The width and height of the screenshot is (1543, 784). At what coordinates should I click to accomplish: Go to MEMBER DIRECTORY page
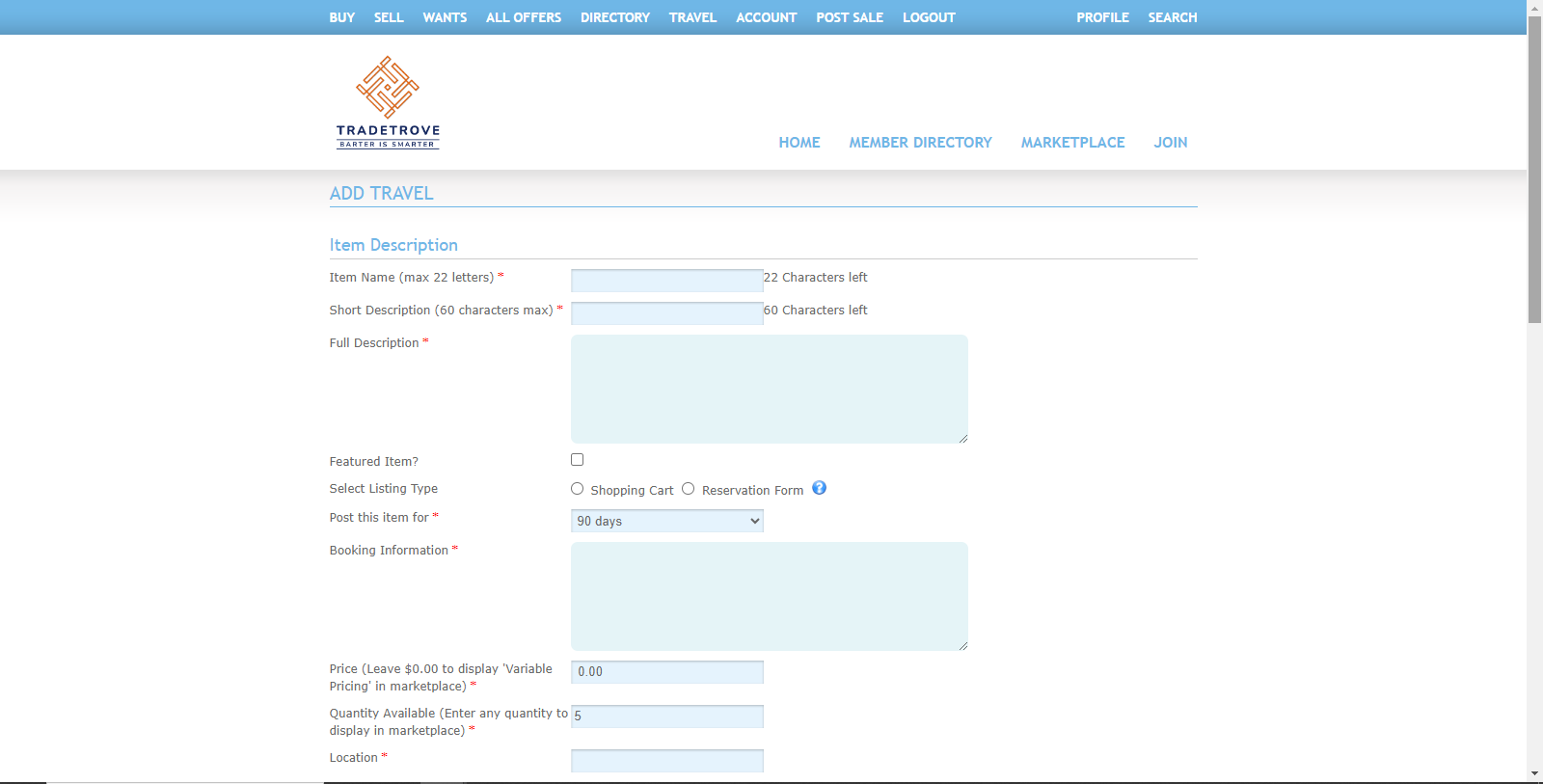tap(920, 143)
